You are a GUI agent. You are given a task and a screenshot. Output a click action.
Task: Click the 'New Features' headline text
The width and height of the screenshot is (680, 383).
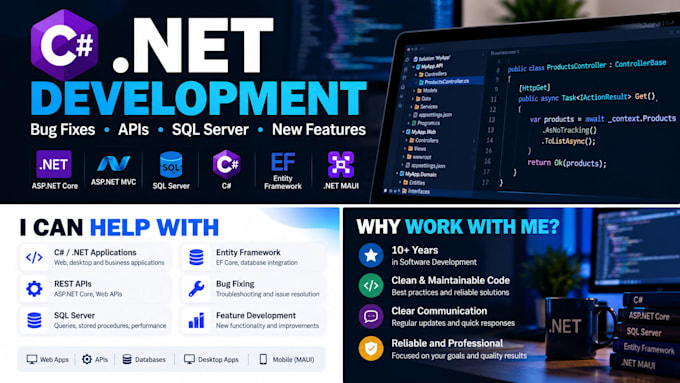(319, 130)
